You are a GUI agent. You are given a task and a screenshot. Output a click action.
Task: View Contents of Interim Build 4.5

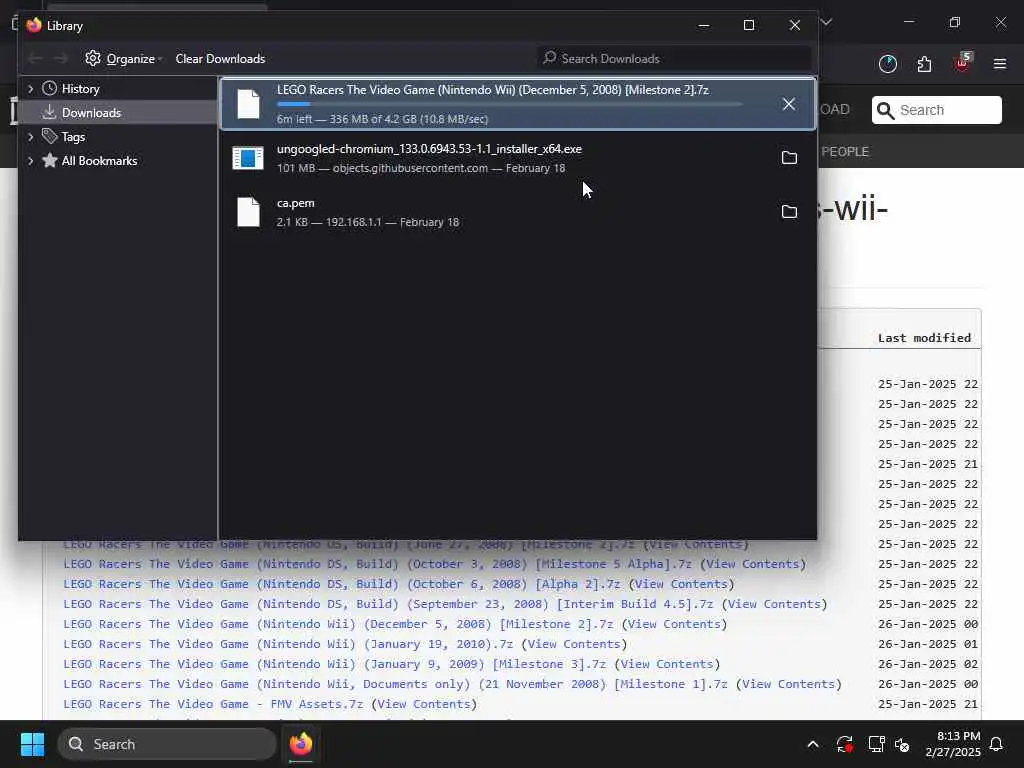[x=774, y=604]
